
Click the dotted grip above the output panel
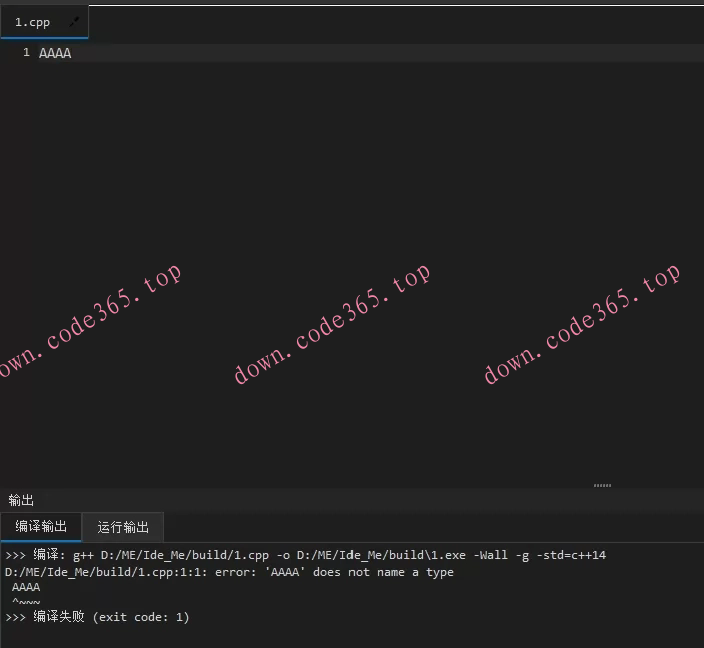pos(602,485)
